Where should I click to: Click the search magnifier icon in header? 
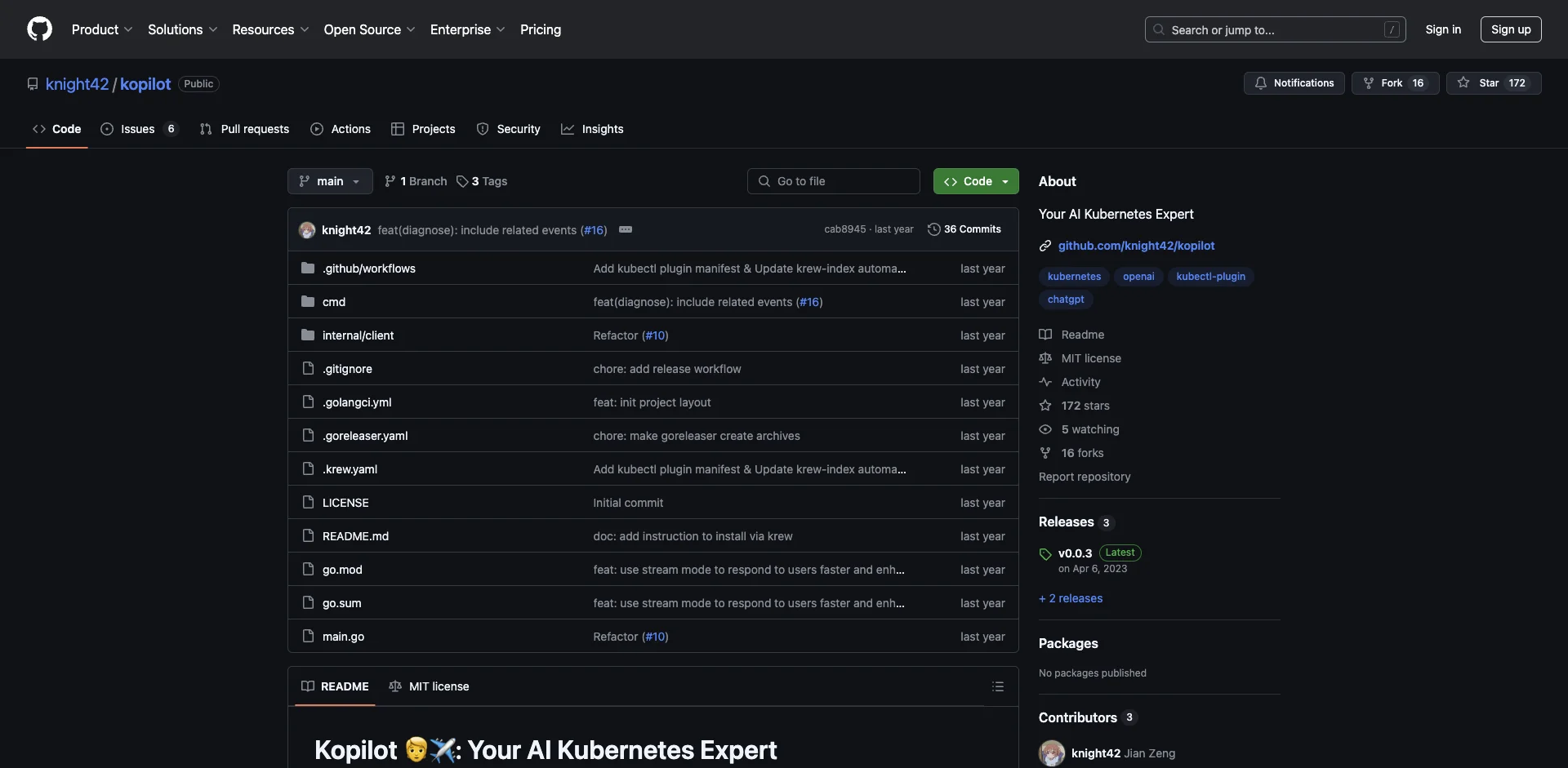point(1158,29)
